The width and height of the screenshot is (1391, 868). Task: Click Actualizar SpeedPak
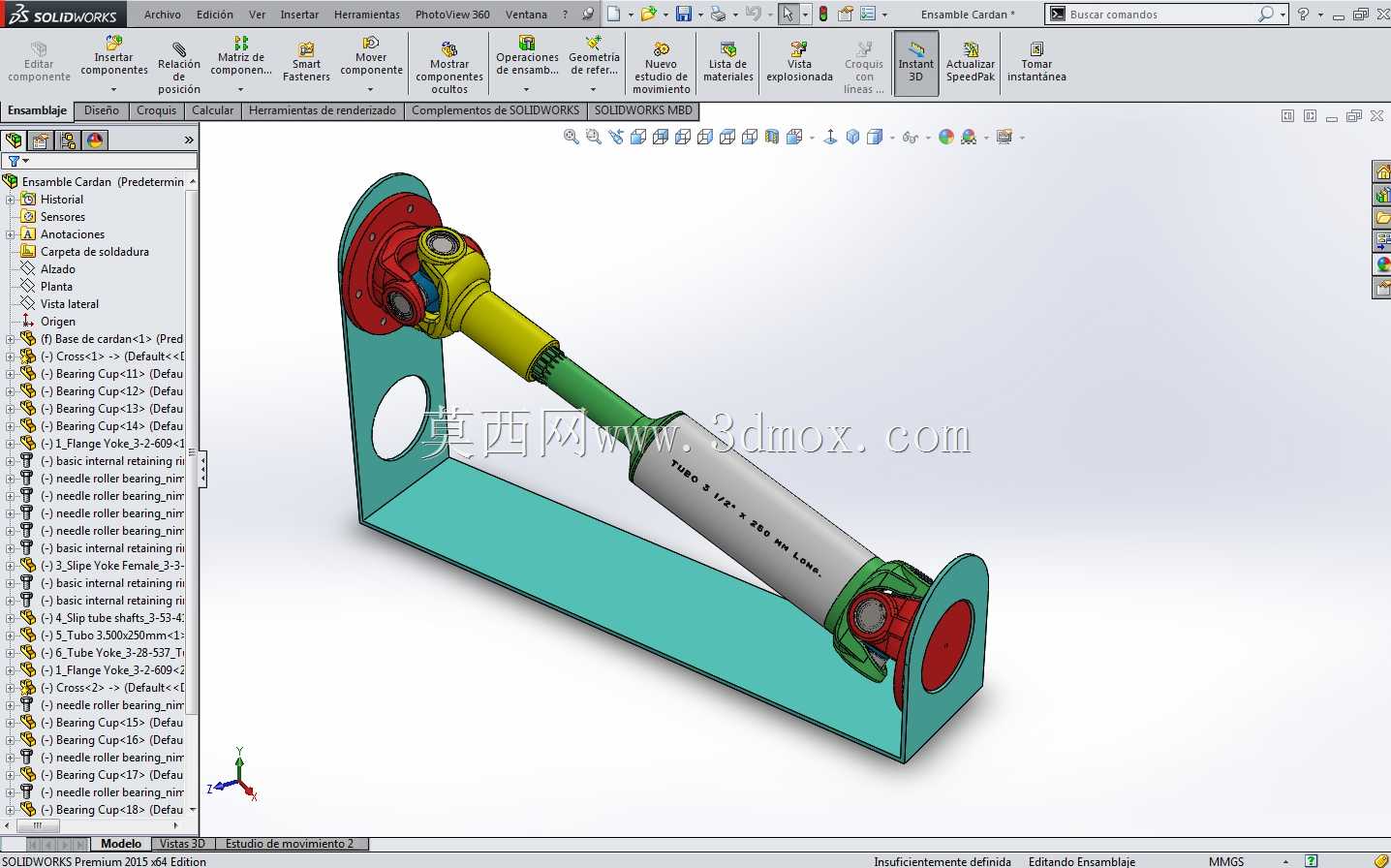click(971, 63)
